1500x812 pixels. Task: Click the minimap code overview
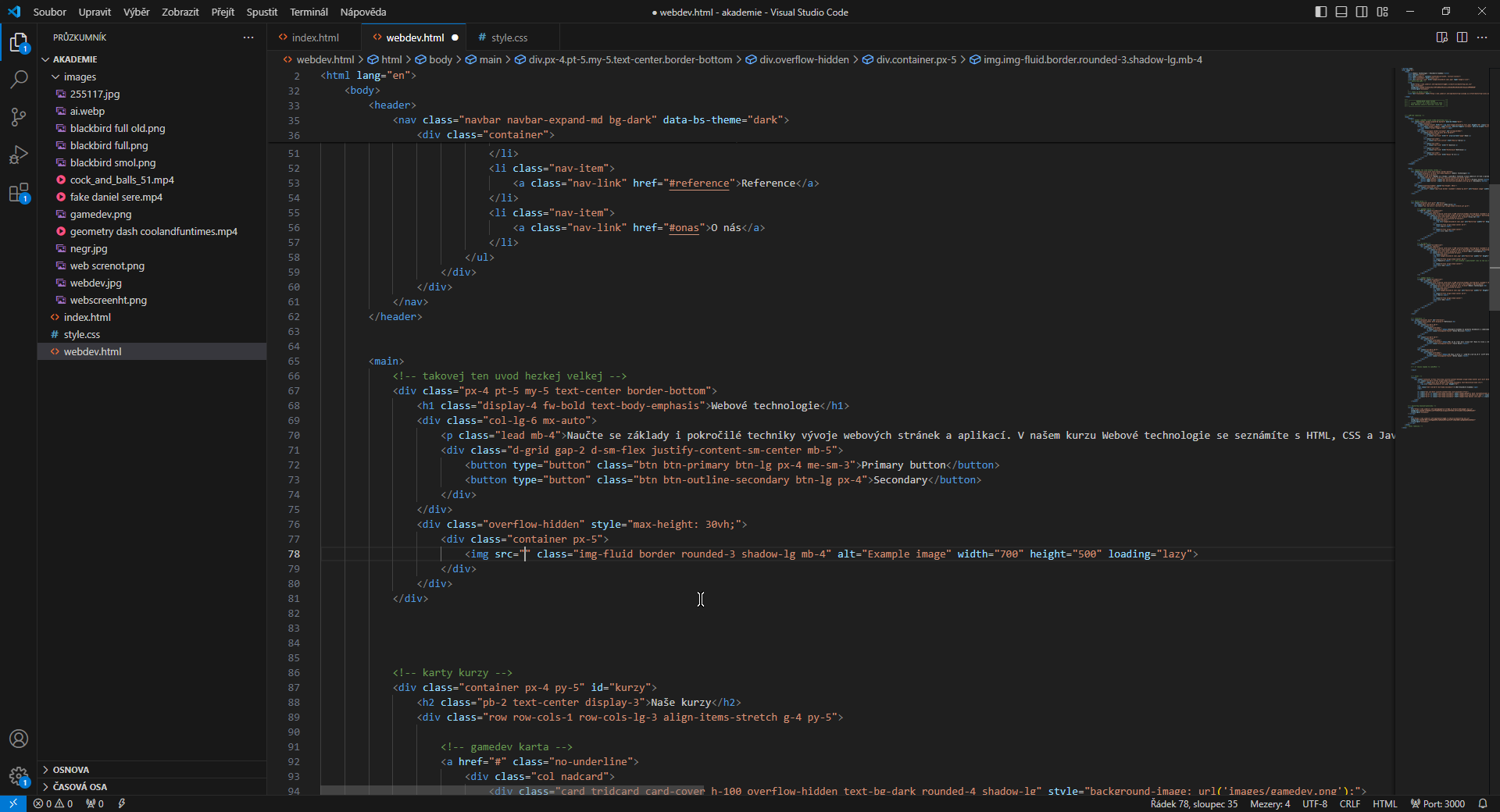[1441, 234]
